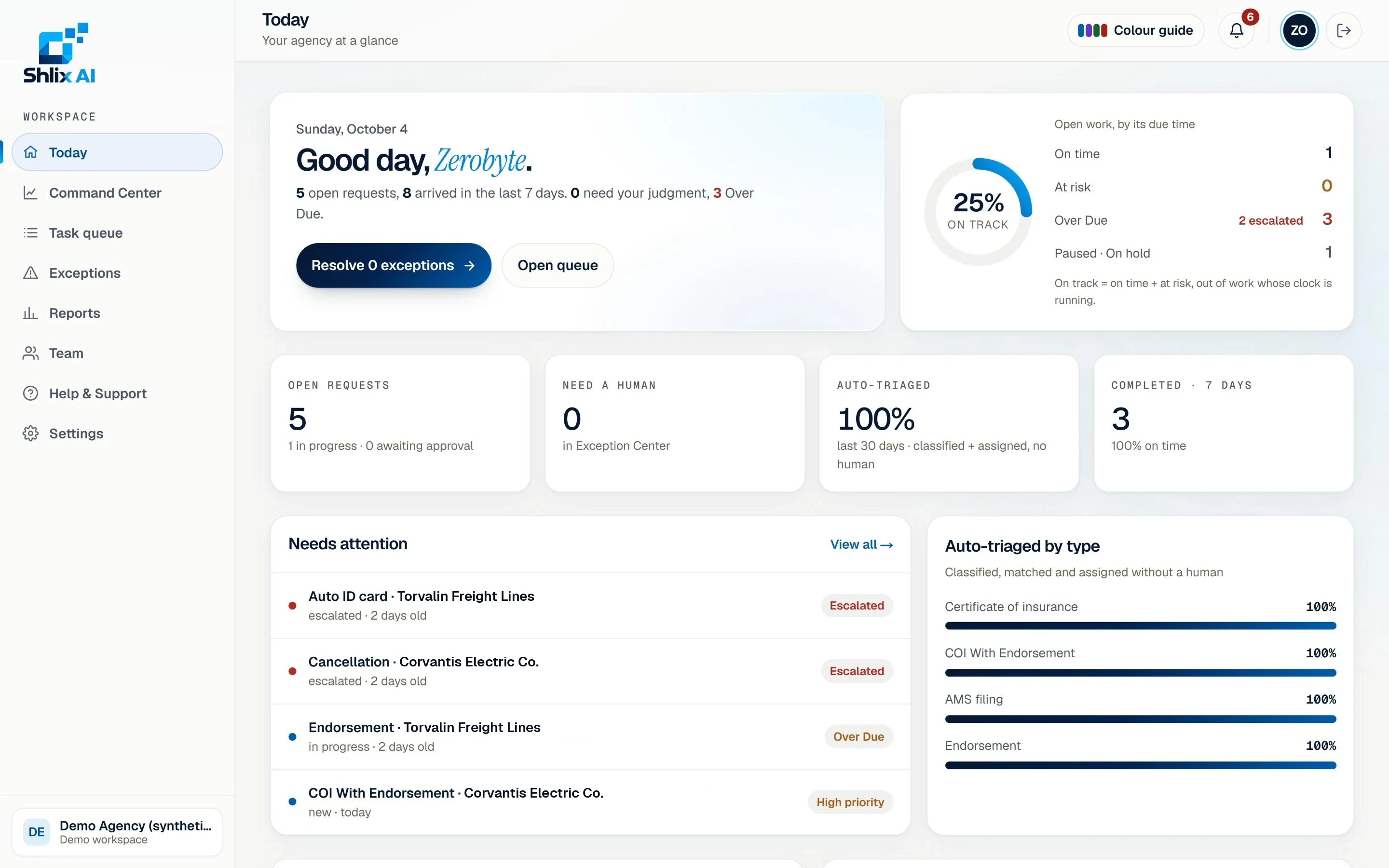Open the Team page

pyautogui.click(x=117, y=353)
